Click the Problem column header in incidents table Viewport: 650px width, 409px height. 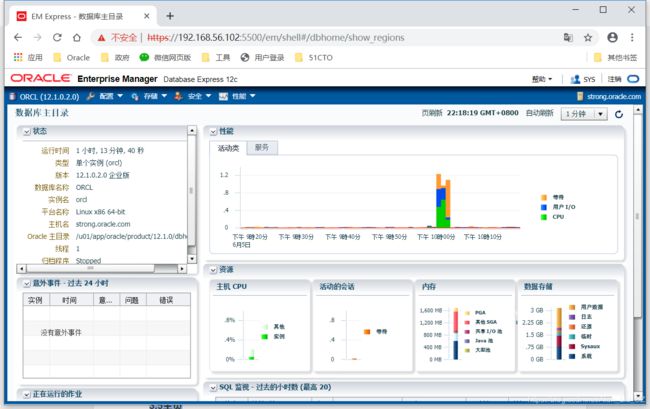click(133, 300)
